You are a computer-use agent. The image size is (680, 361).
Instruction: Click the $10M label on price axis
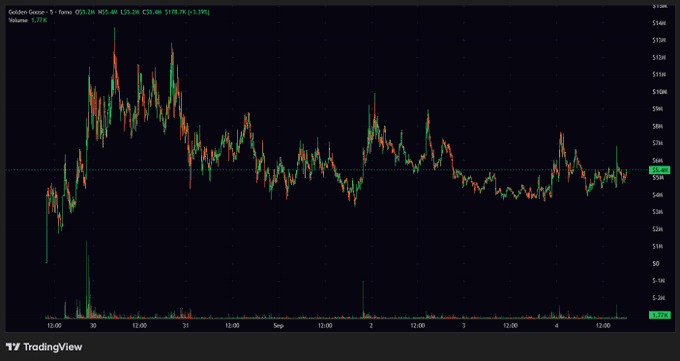point(659,92)
